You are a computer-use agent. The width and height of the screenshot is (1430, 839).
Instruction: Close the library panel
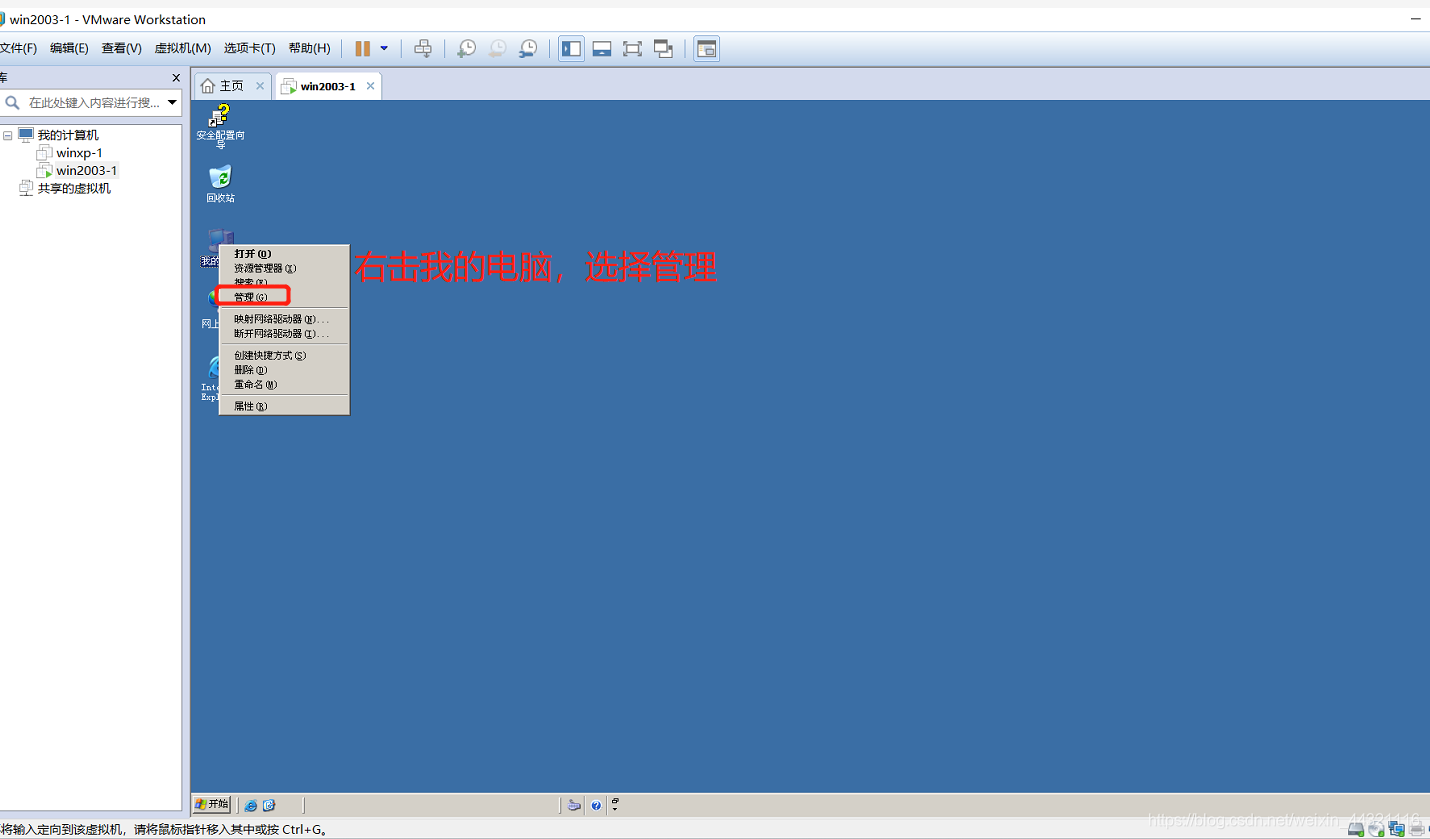pos(176,78)
